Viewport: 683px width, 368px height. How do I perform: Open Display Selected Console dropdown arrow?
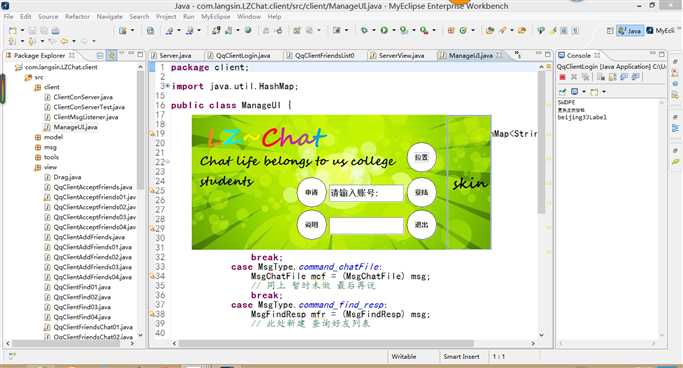pyautogui.click(x=584, y=92)
